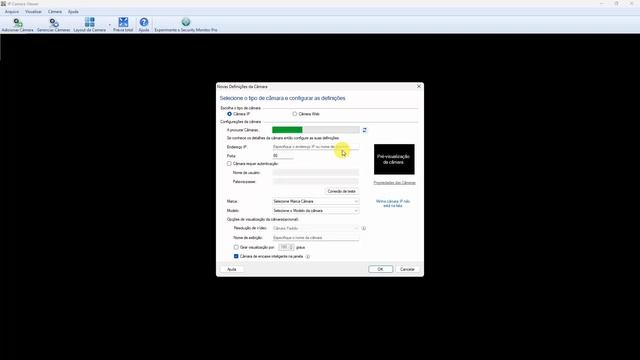The height and width of the screenshot is (360, 640).
Task: Open the Arquivo menu
Action: [x=12, y=12]
